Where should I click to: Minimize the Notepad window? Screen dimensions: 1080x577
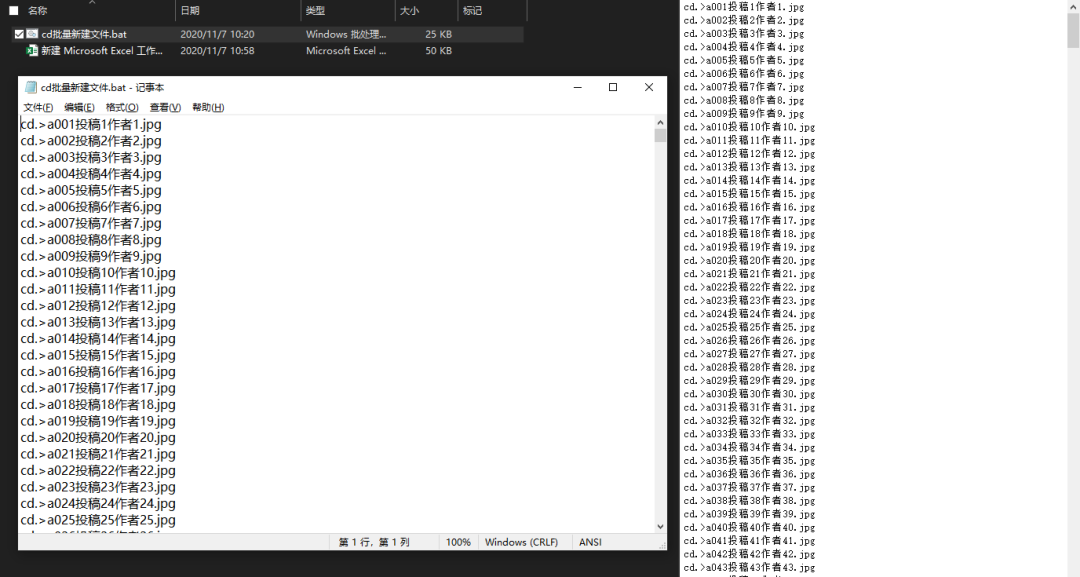tap(577, 87)
